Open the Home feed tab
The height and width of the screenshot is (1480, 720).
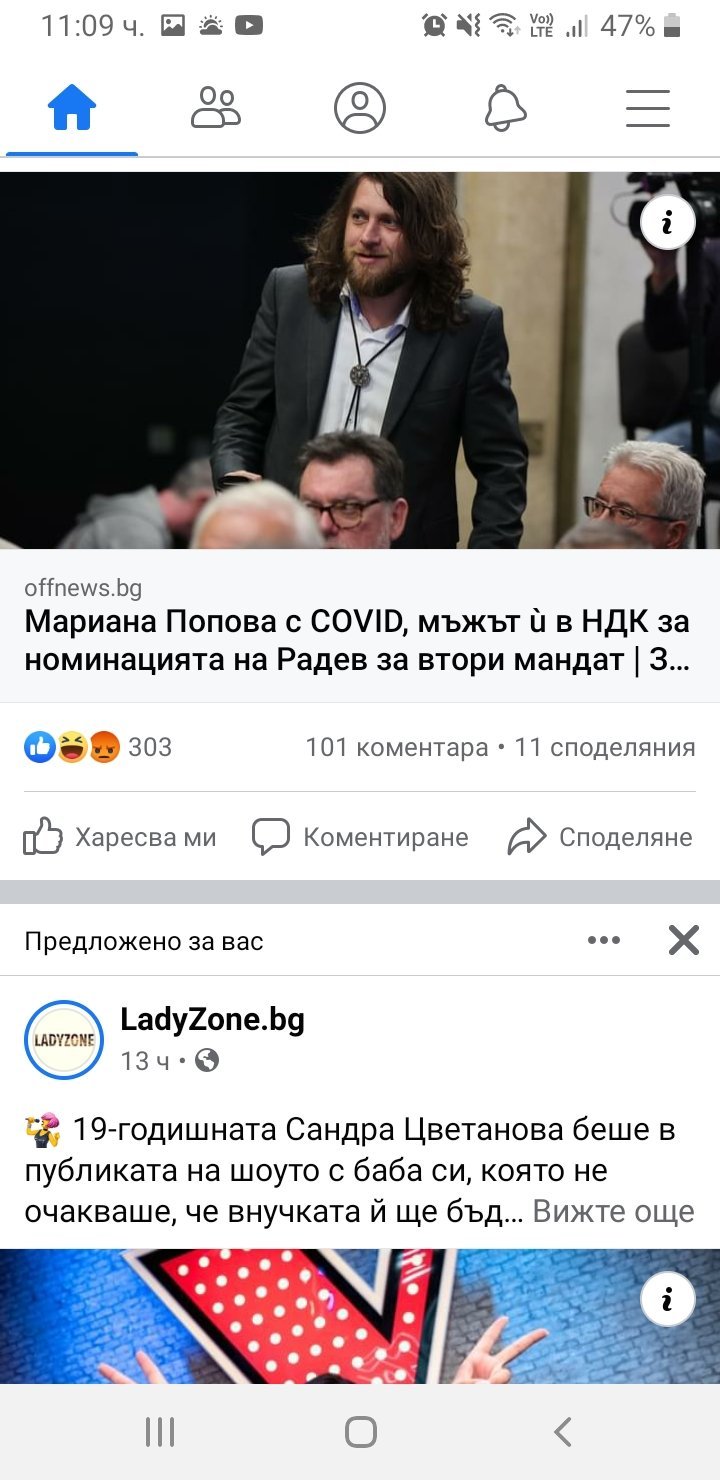click(x=72, y=108)
